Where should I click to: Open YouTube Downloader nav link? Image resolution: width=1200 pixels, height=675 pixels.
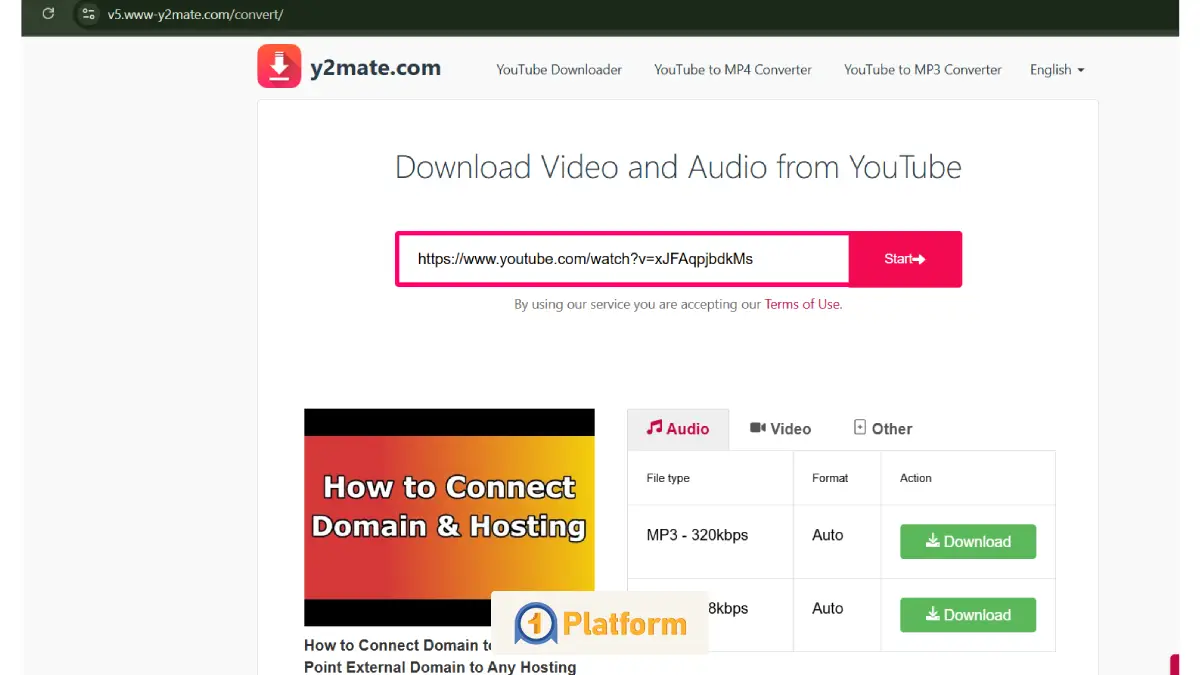tap(559, 70)
